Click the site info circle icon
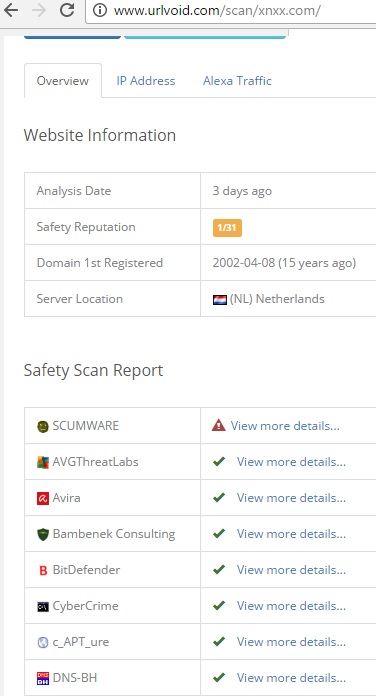The width and height of the screenshot is (376, 696). [x=100, y=10]
